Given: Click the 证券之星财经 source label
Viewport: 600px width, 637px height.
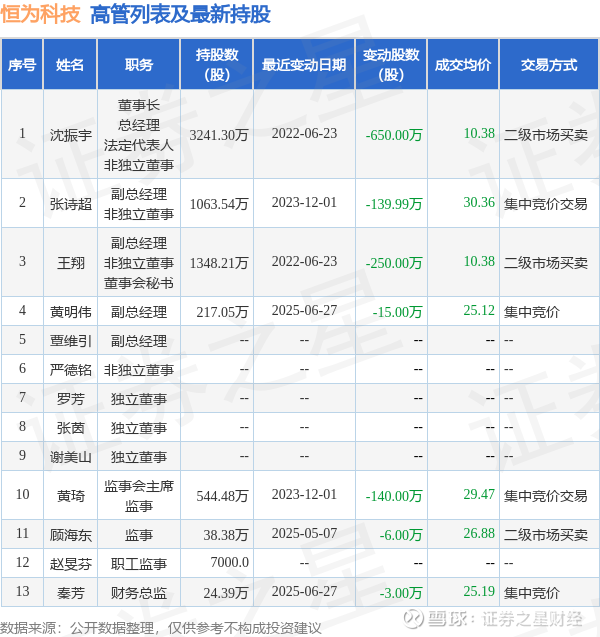Looking at the screenshot, I should [532, 619].
